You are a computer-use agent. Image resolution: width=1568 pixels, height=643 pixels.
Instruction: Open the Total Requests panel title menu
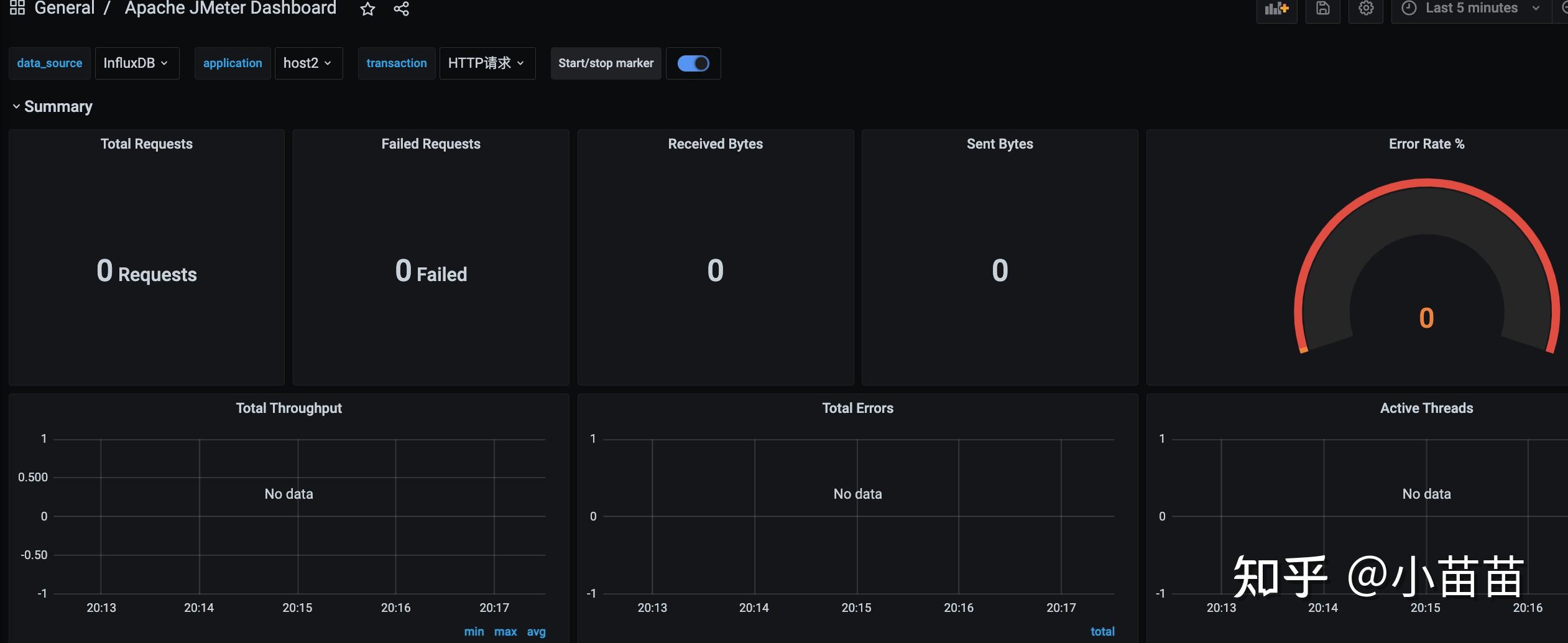[x=147, y=144]
